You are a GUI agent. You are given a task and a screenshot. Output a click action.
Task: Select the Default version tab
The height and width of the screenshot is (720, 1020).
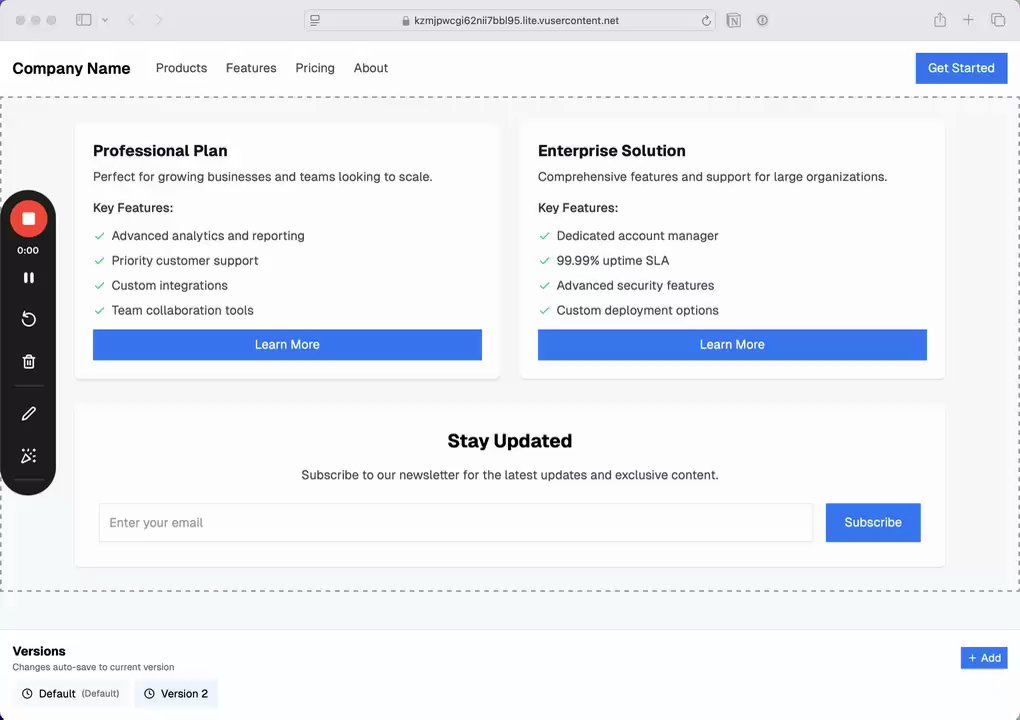click(70, 694)
